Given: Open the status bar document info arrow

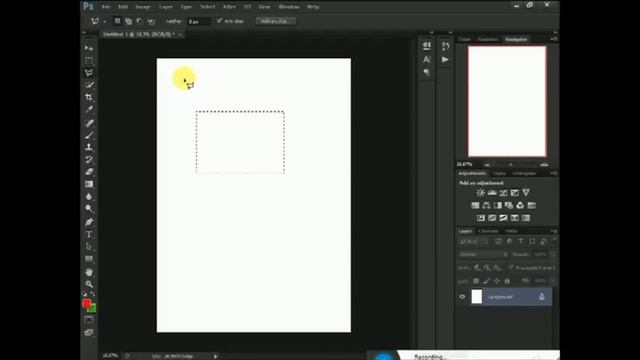Looking at the screenshot, I should pyautogui.click(x=216, y=356).
